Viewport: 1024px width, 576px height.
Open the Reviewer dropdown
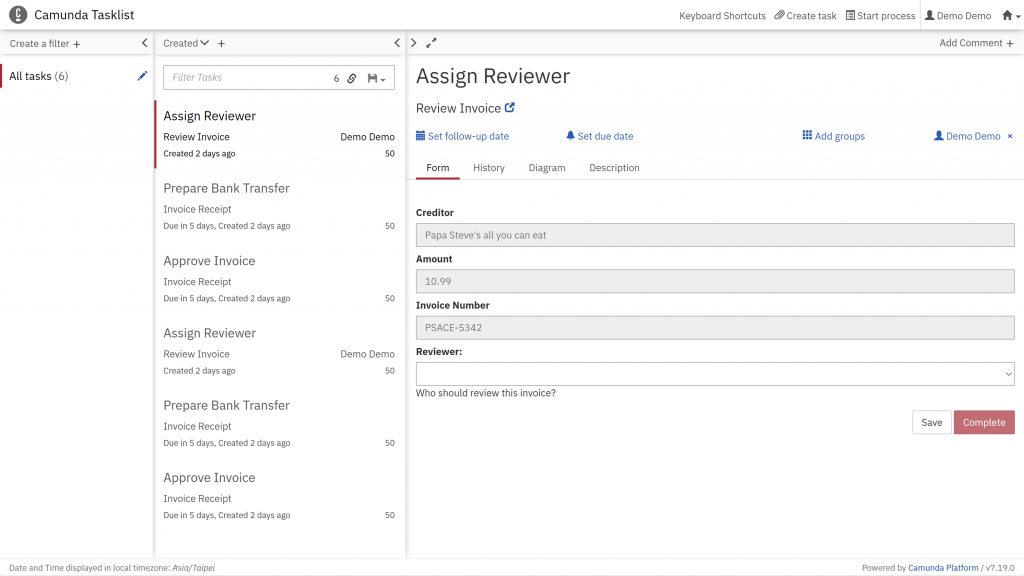[x=715, y=374]
